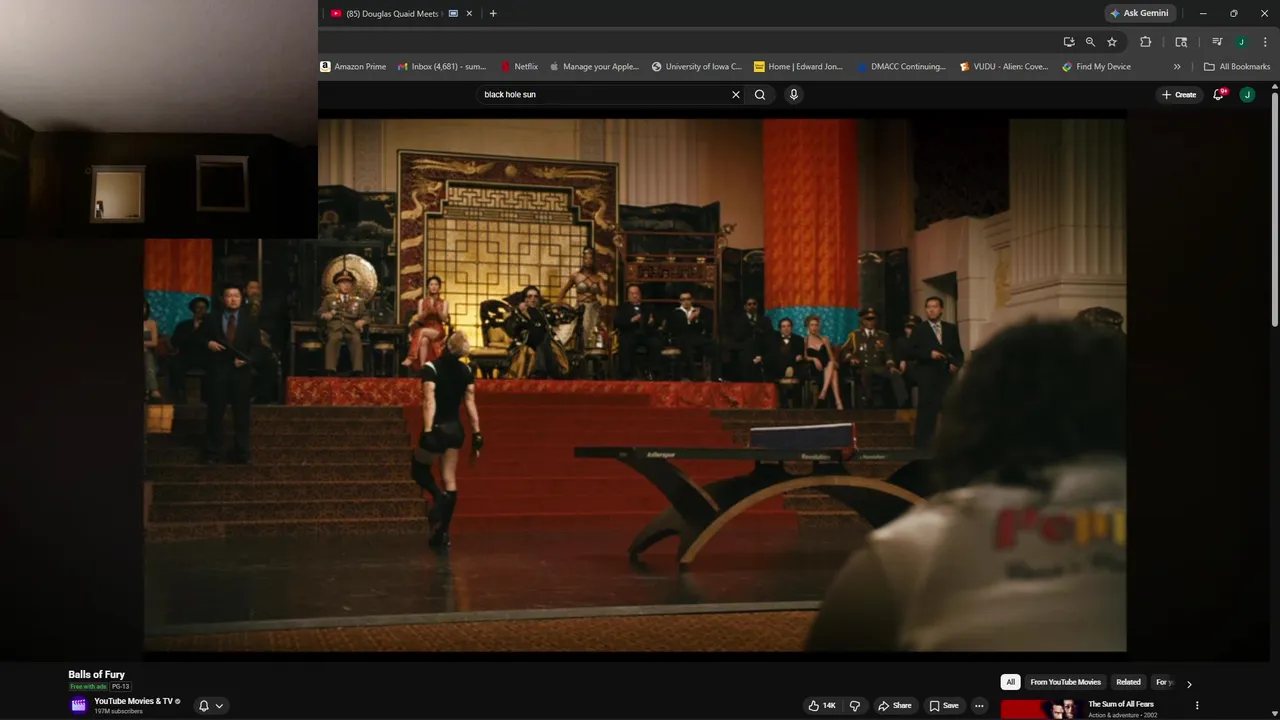The width and height of the screenshot is (1280, 720).
Task: Click the install app icon in address bar
Action: point(1069,42)
